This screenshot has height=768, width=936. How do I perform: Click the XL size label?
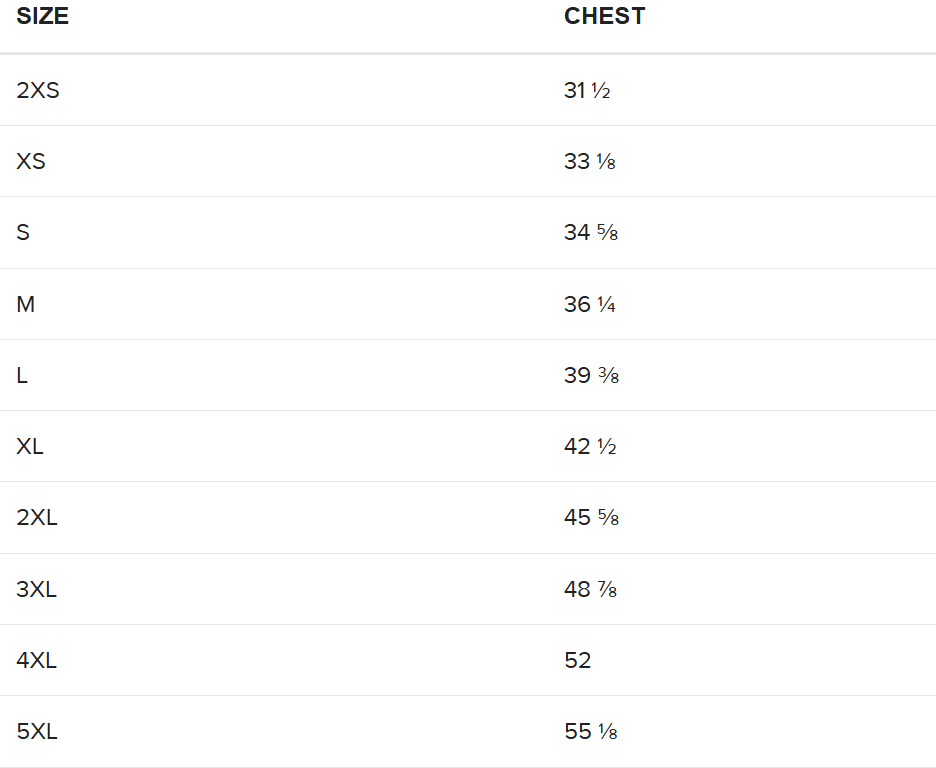coord(30,447)
